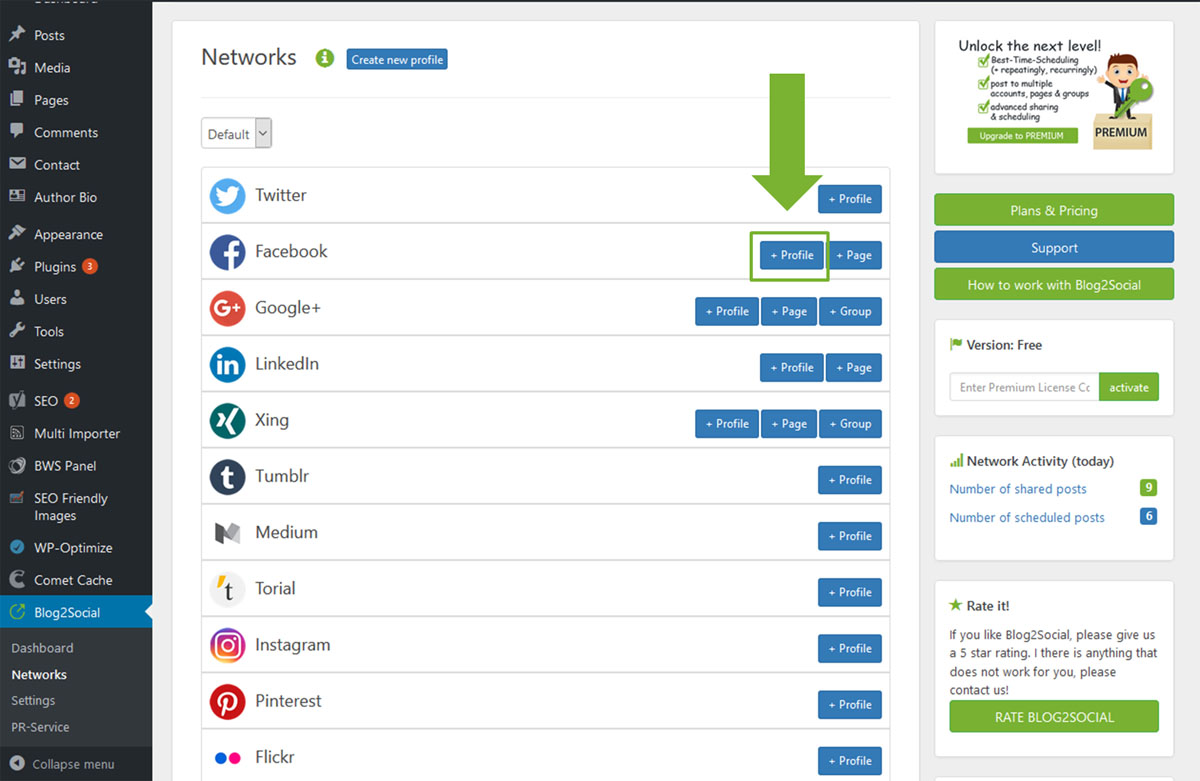Add a Xing group

tap(850, 423)
